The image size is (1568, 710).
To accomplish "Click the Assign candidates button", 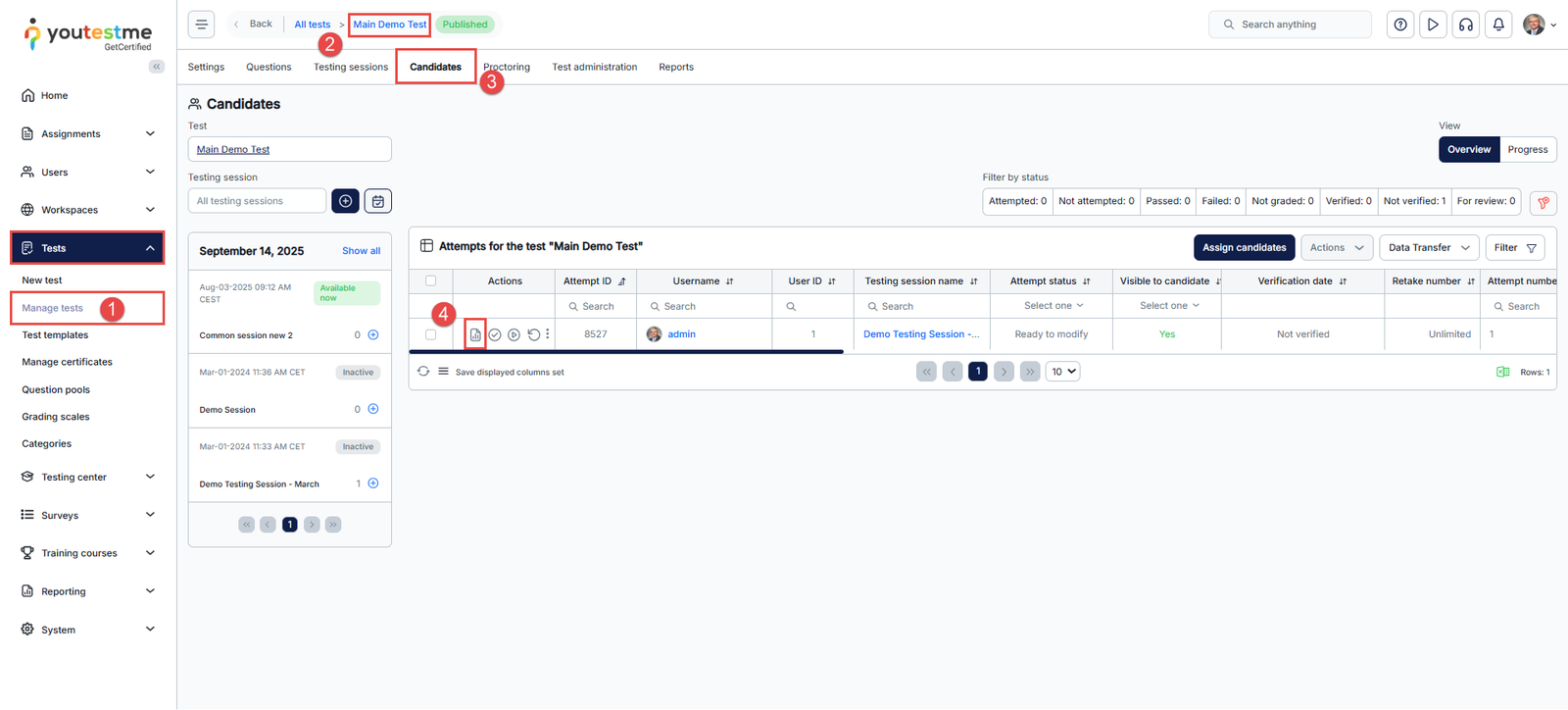I will pos(1244,247).
